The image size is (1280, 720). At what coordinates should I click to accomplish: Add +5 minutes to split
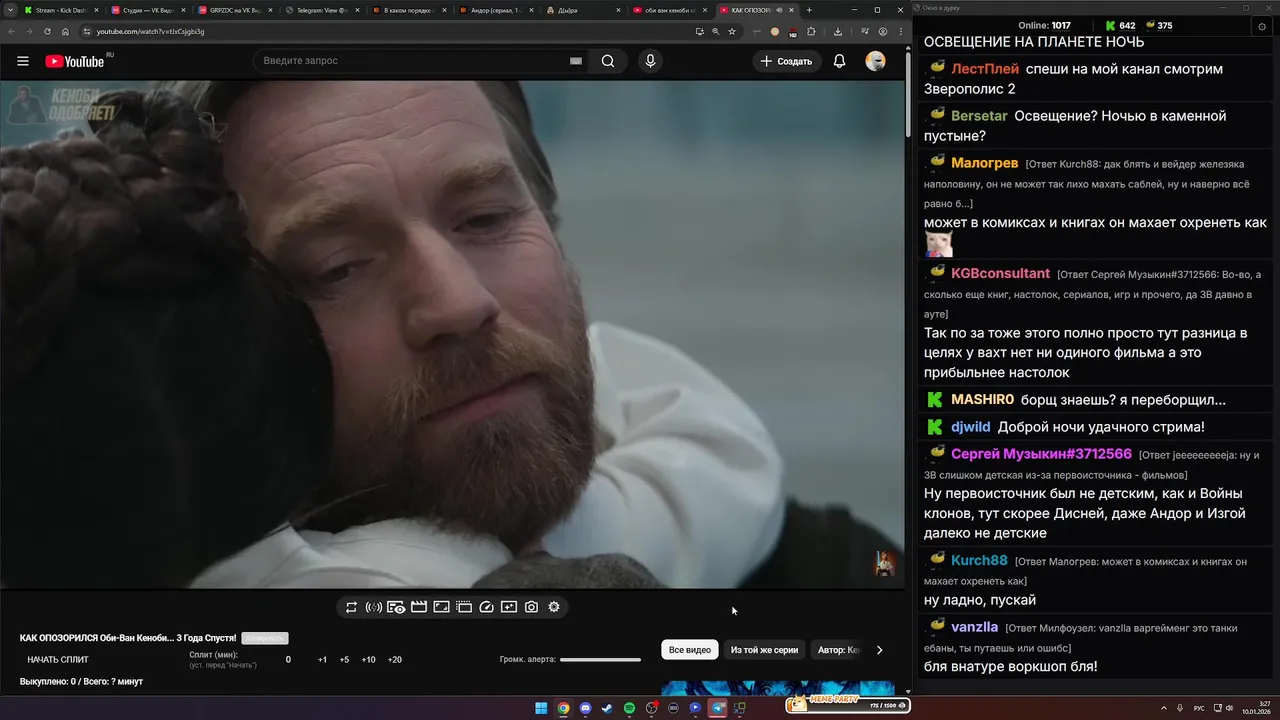(344, 660)
